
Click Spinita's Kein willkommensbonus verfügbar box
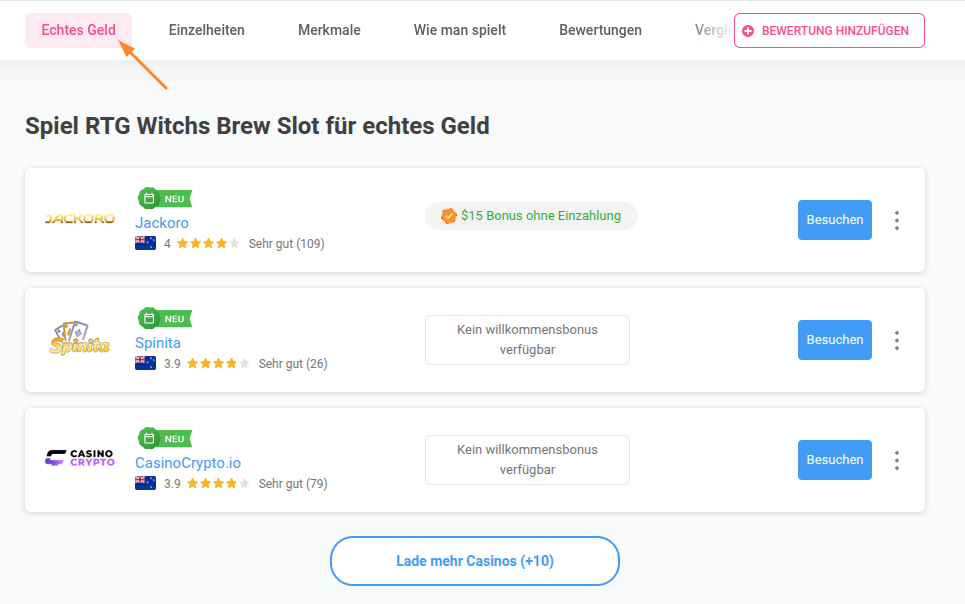(527, 340)
